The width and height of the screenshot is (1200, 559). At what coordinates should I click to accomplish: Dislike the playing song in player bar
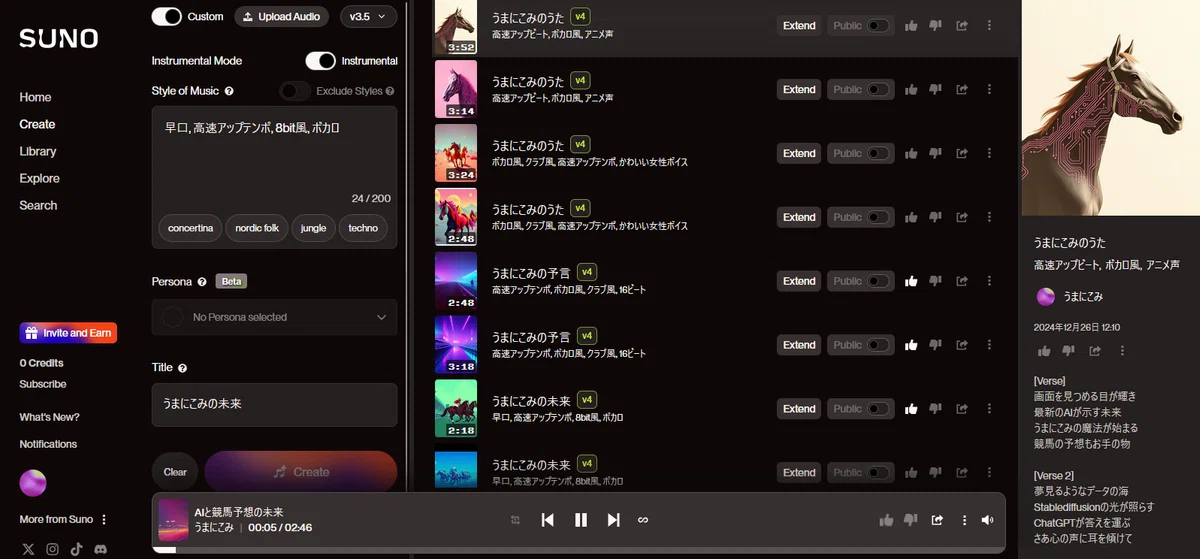click(911, 520)
